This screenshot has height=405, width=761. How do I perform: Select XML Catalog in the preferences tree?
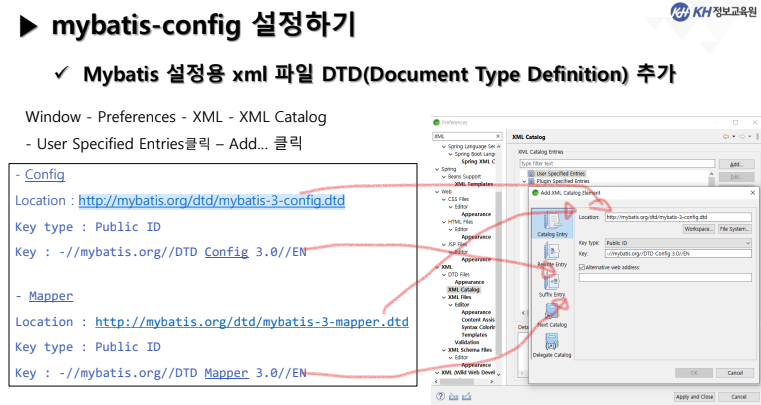click(x=463, y=289)
